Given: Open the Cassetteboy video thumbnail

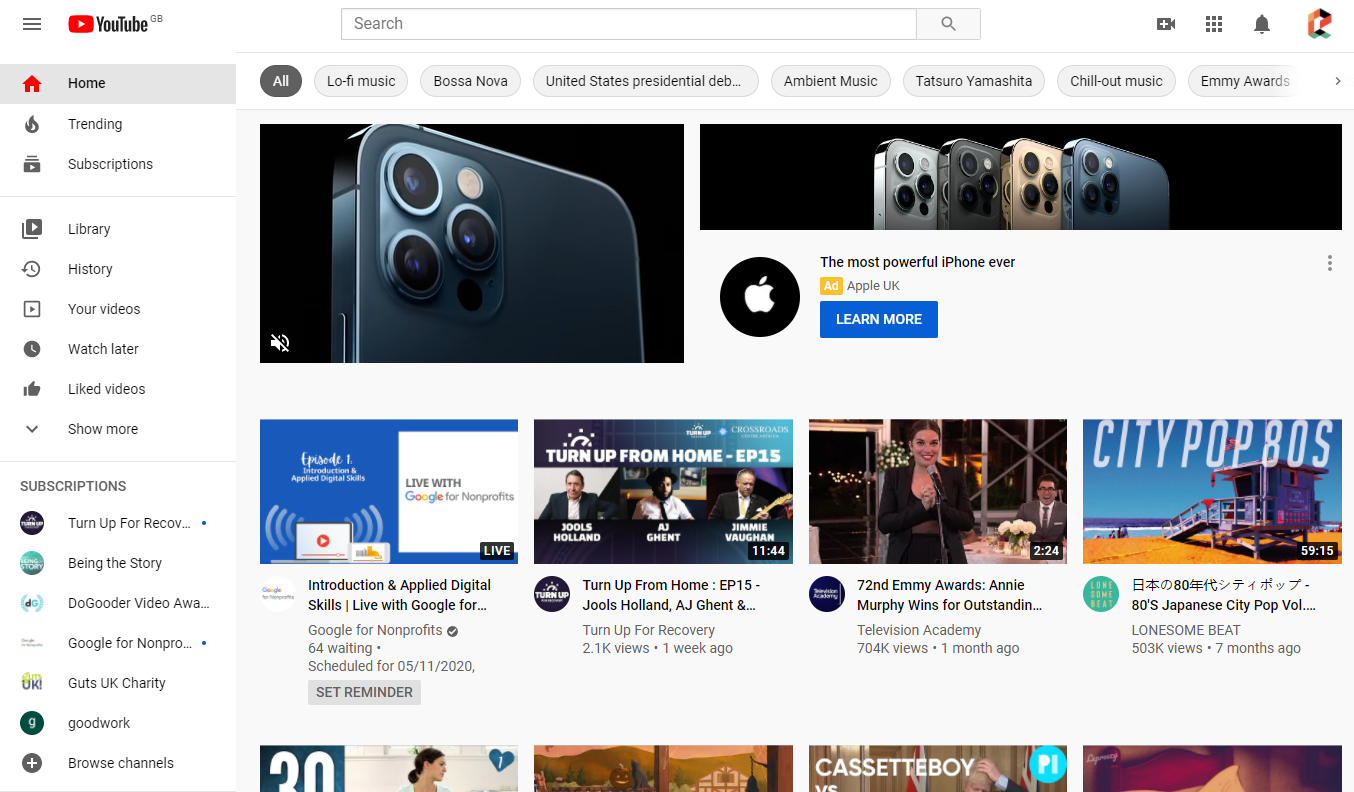Looking at the screenshot, I should (938, 768).
